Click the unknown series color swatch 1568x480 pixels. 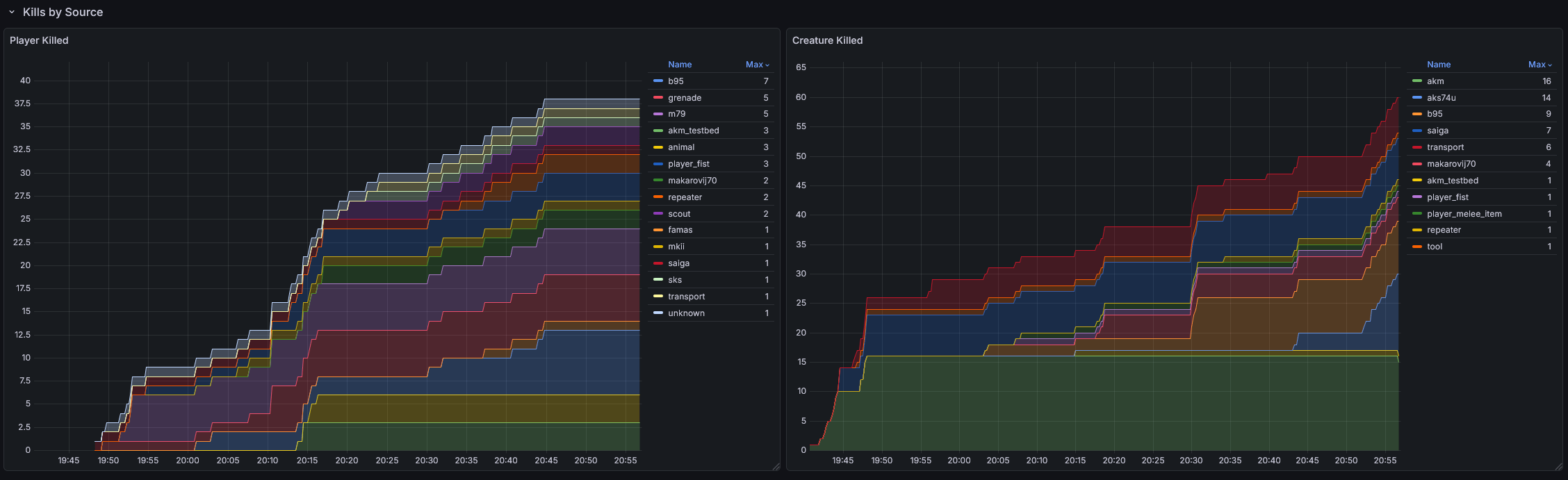pos(658,313)
